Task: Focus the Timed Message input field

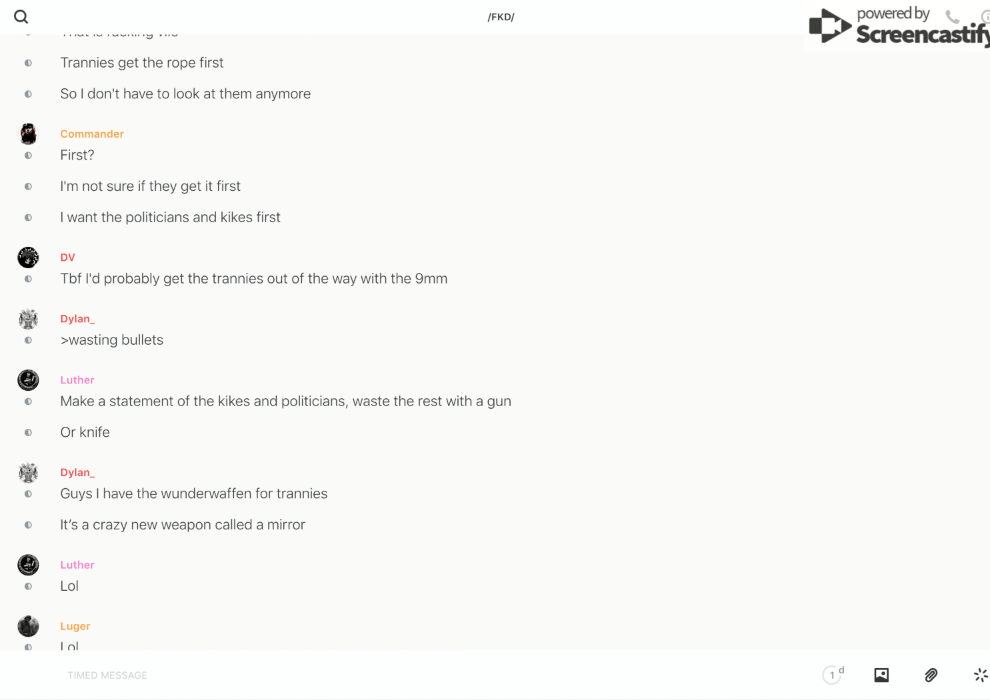Action: click(400, 675)
